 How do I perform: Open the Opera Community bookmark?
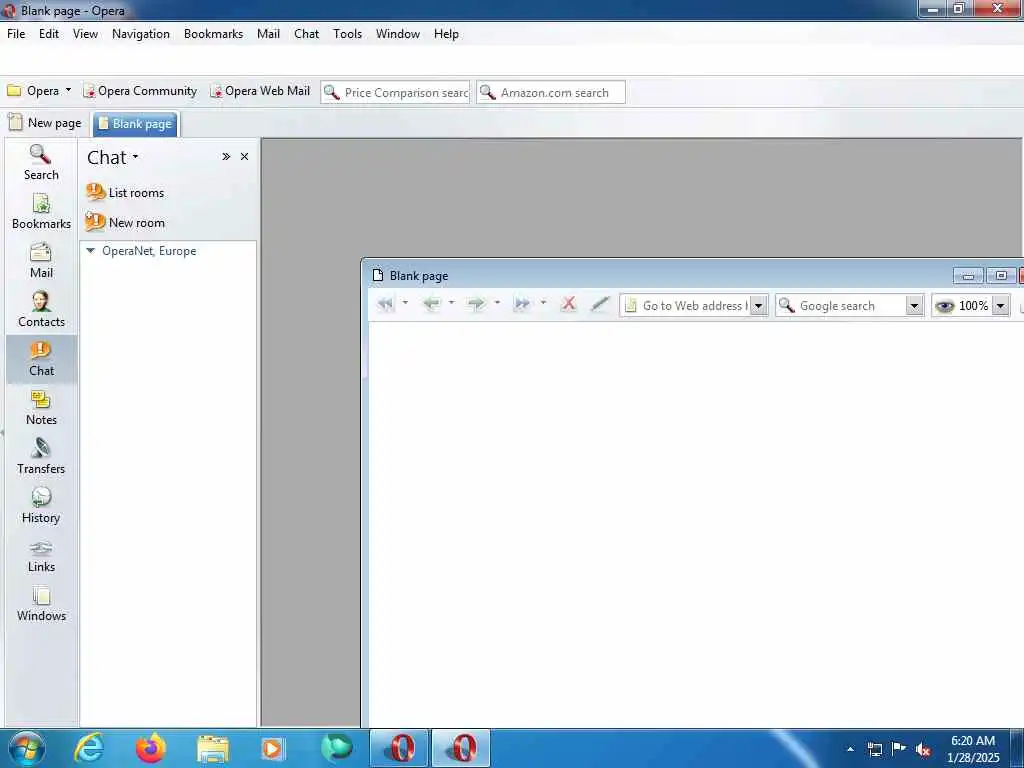[x=140, y=91]
